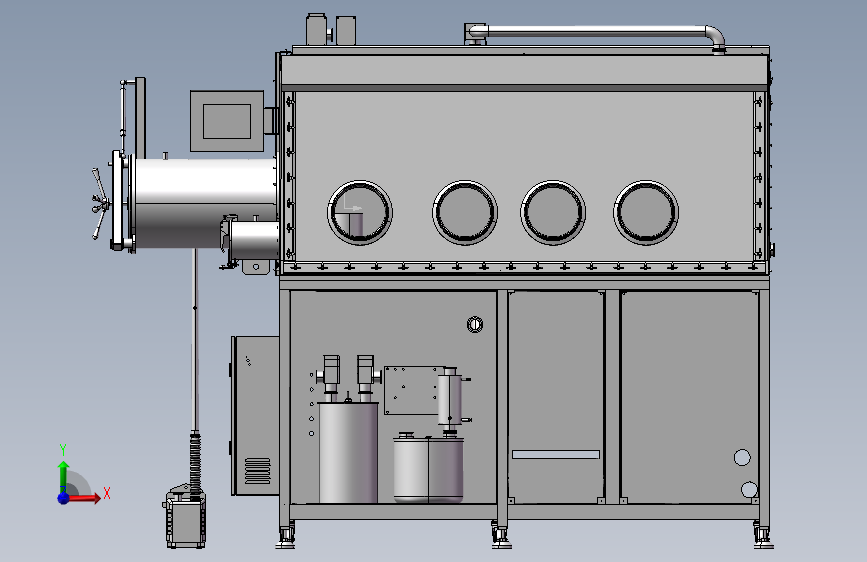Select the tall purifier canister in cabinet
Image resolution: width=867 pixels, height=562 pixels.
coord(348,452)
